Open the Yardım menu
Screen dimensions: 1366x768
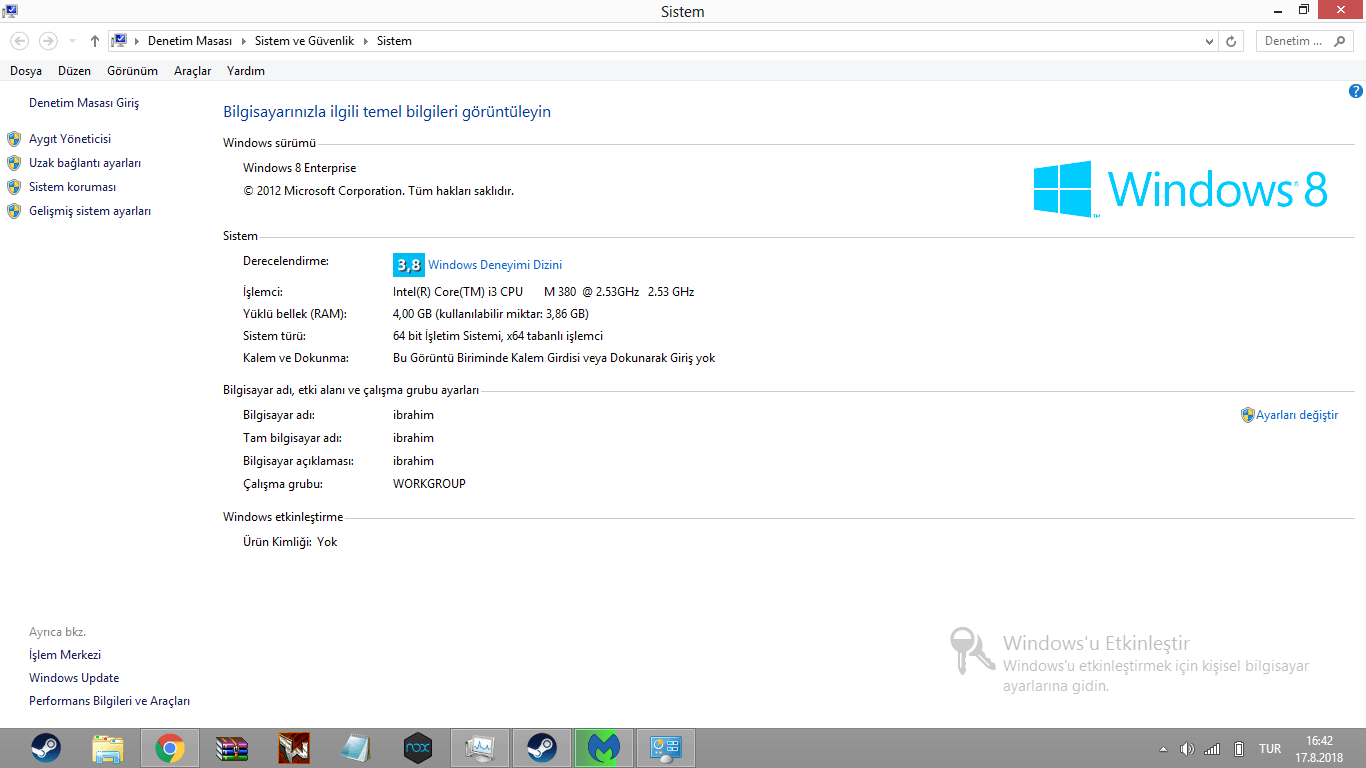point(246,71)
